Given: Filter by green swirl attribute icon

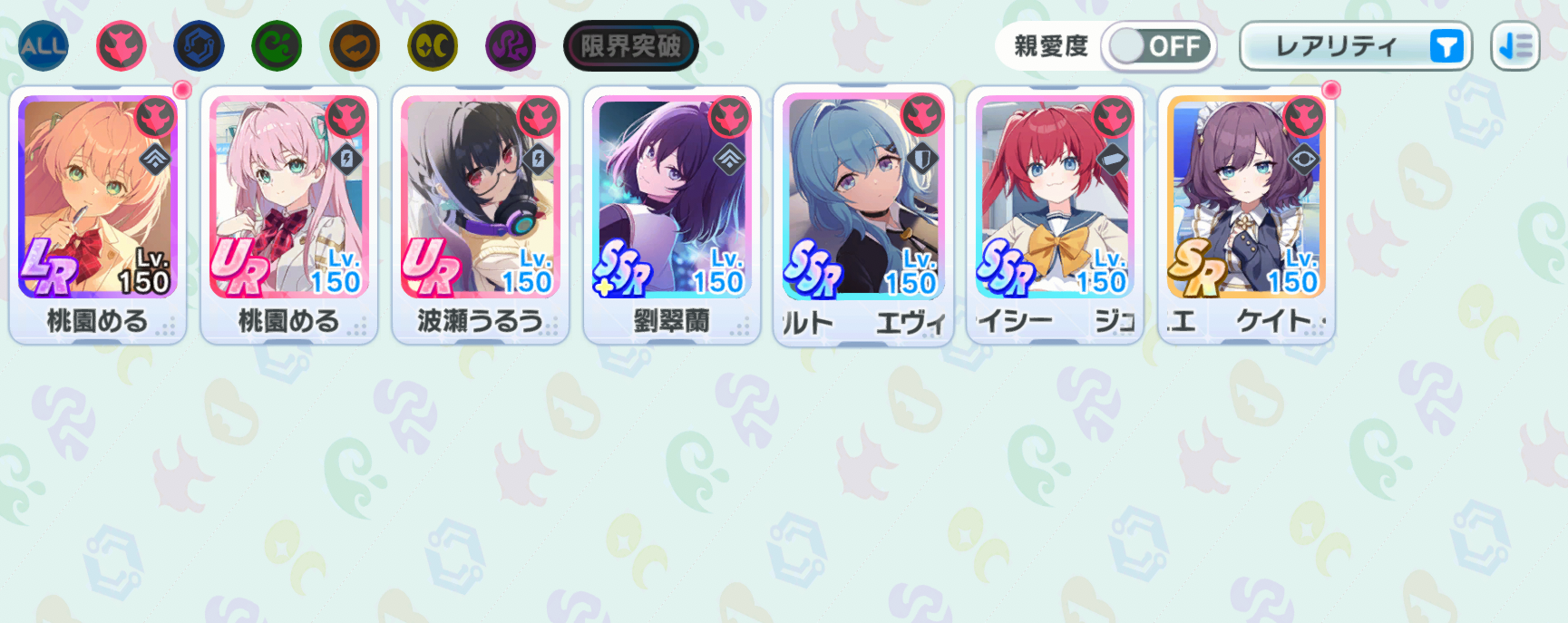Looking at the screenshot, I should tap(277, 45).
